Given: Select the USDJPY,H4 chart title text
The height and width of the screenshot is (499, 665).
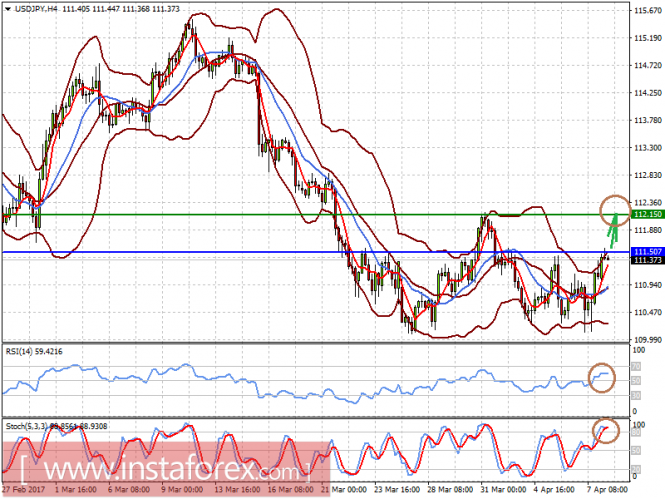Looking at the screenshot, I should click(x=36, y=9).
